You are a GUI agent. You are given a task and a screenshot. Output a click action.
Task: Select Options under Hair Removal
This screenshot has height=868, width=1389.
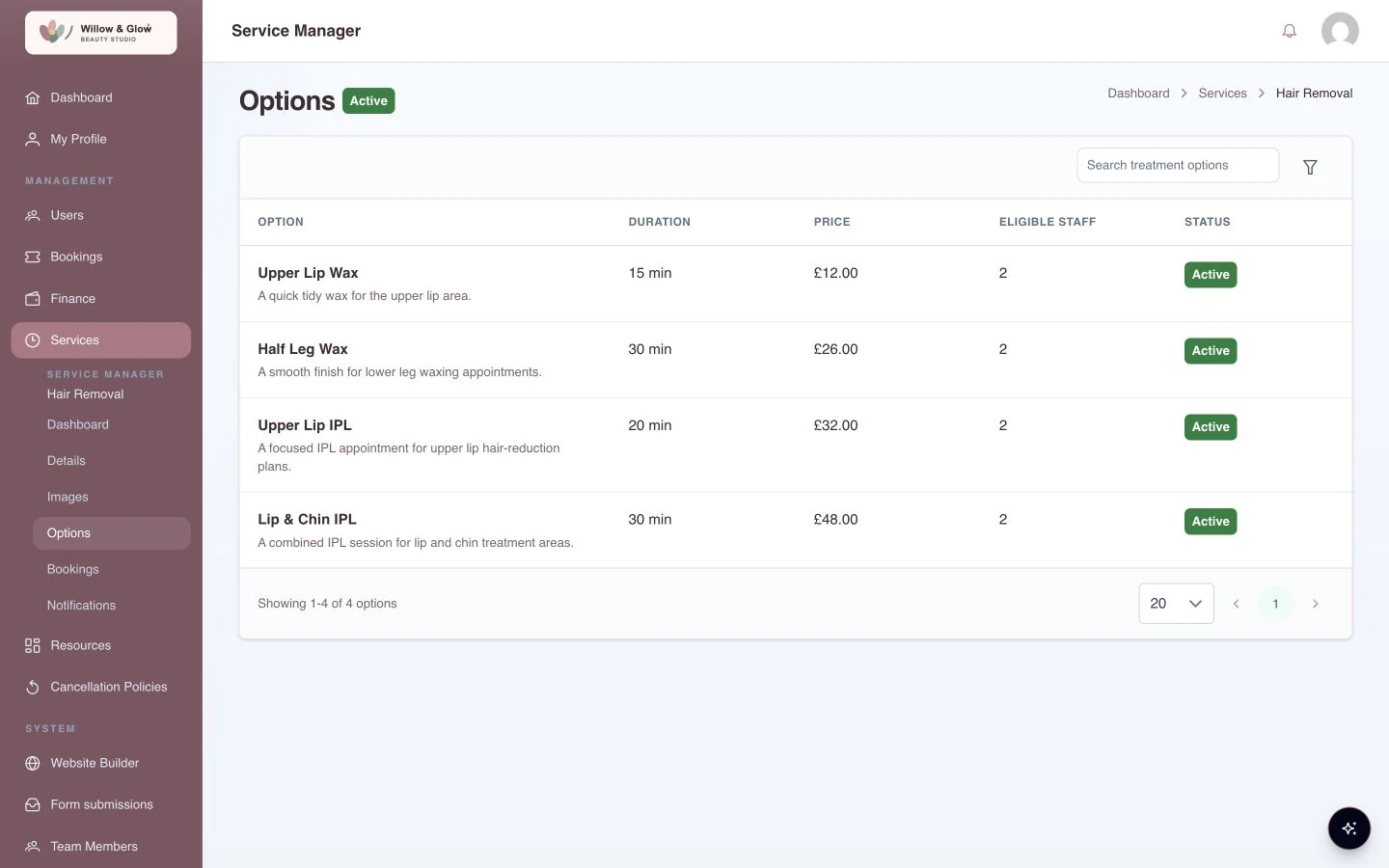coord(112,533)
